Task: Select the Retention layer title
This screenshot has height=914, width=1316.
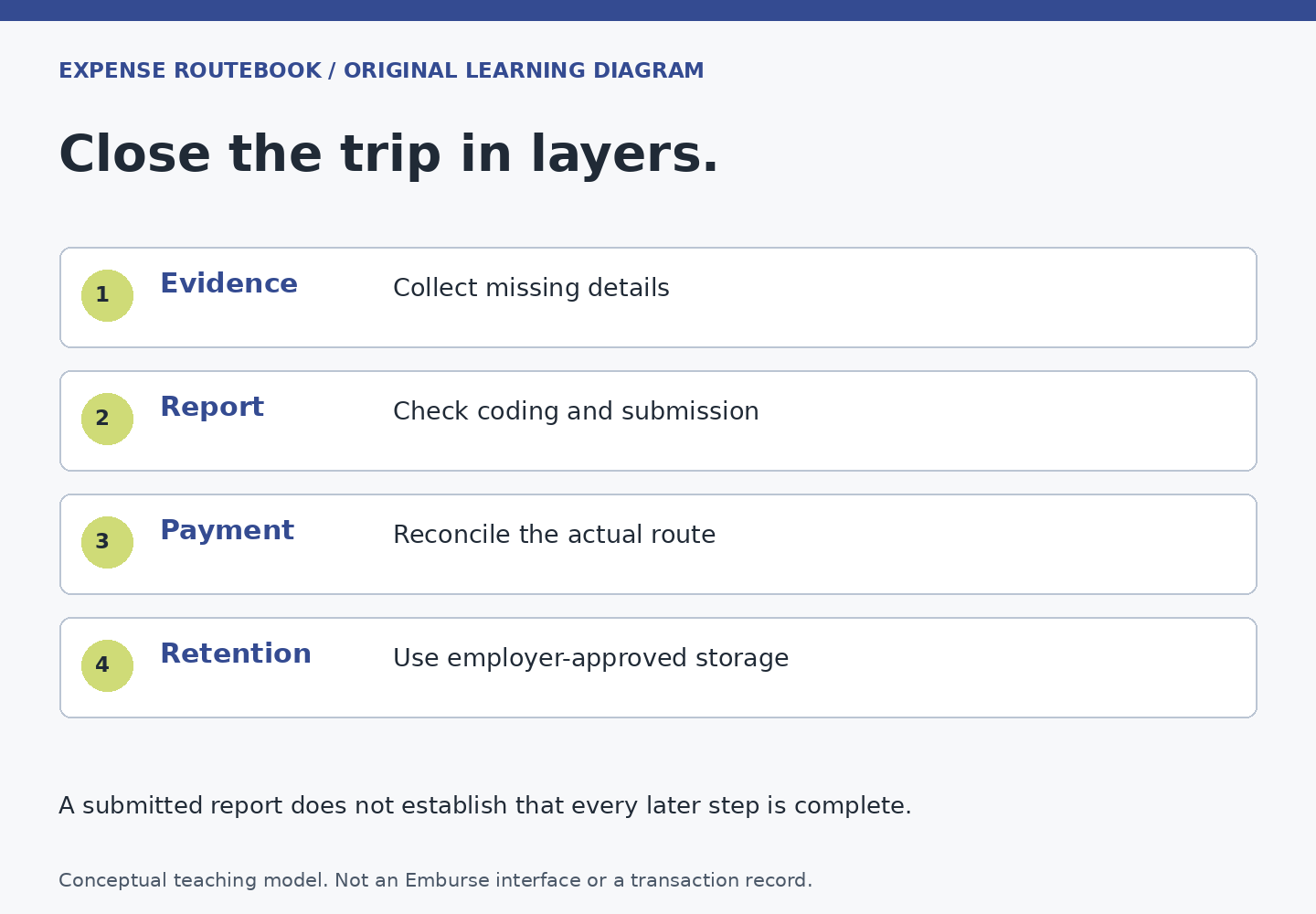Action: tap(236, 654)
